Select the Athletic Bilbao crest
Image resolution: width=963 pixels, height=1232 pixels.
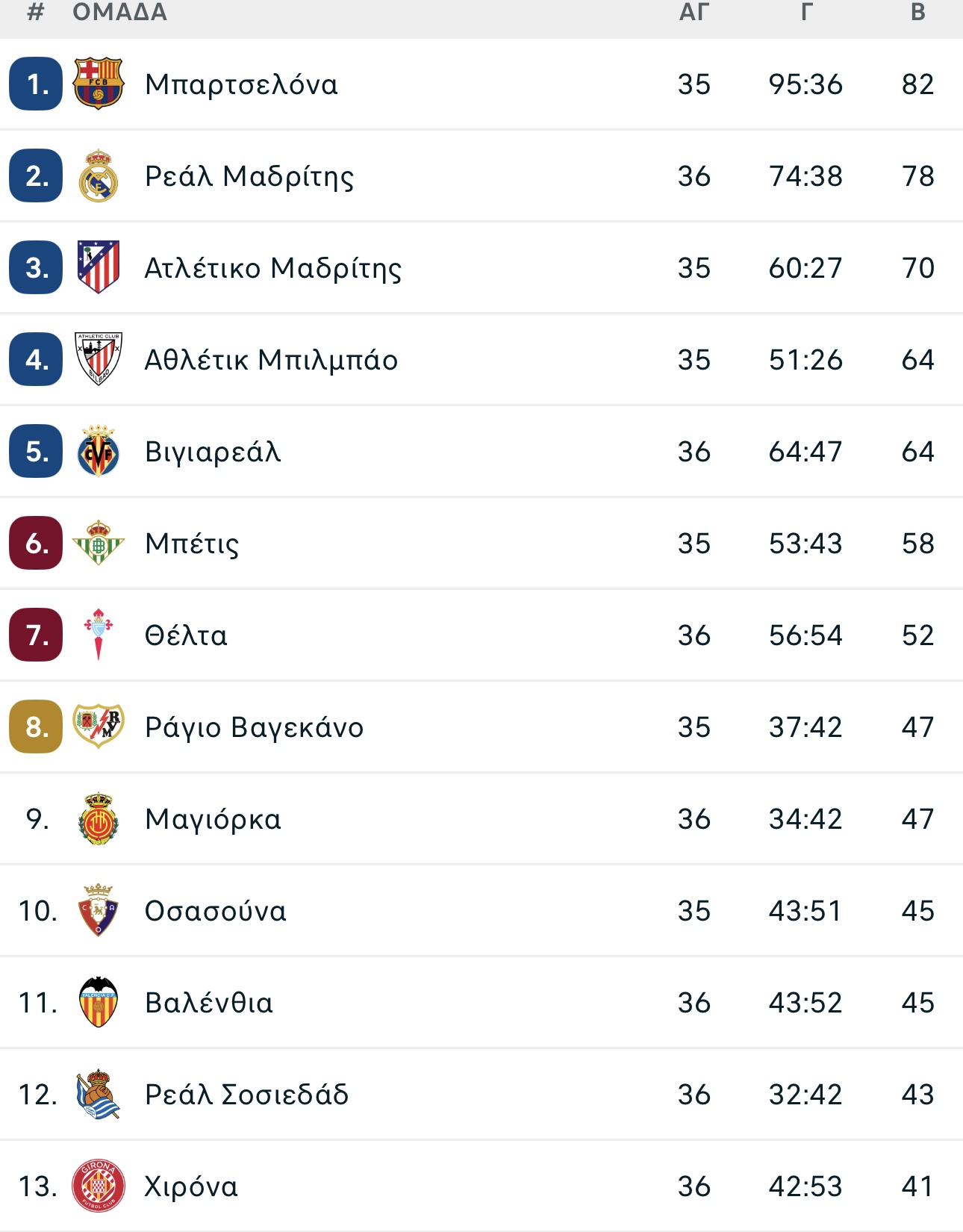[x=98, y=359]
